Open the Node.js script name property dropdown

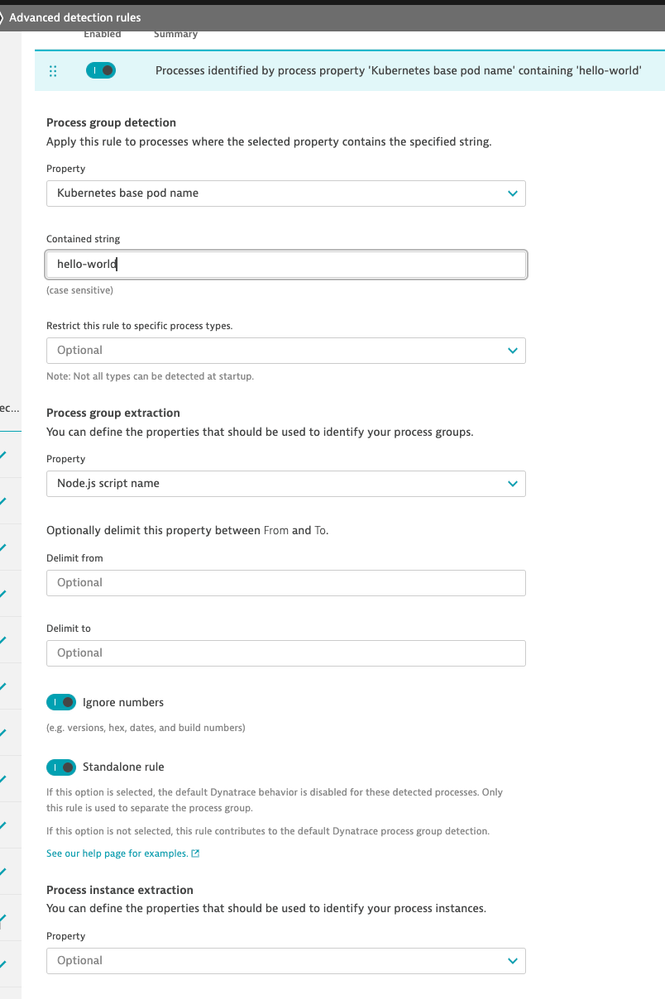click(286, 484)
